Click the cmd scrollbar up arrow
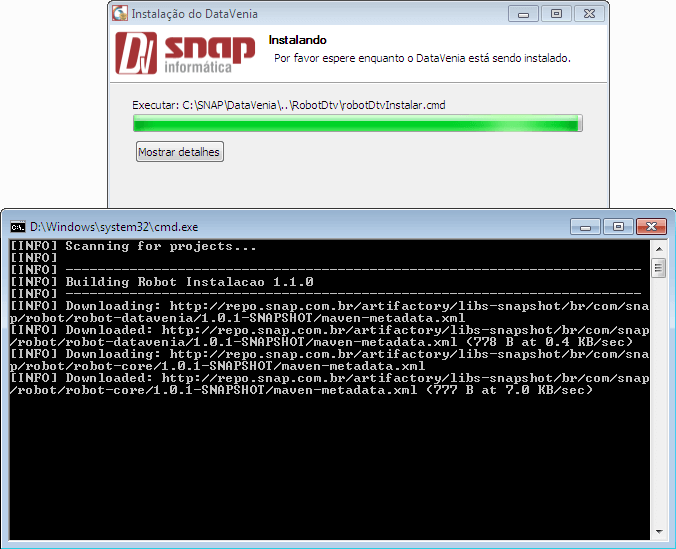676x549 pixels. tap(659, 249)
